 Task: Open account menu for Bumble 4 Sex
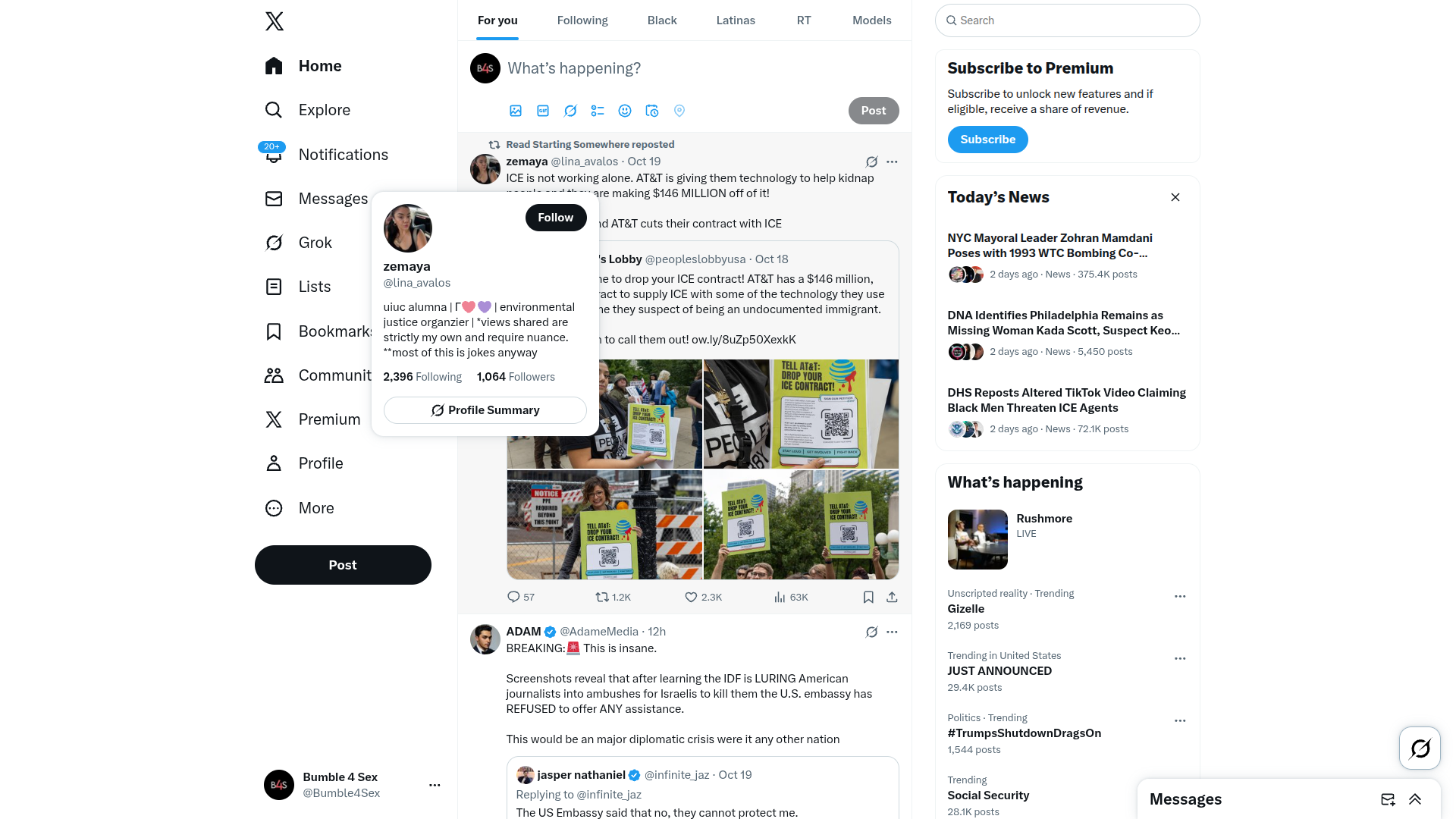(435, 785)
